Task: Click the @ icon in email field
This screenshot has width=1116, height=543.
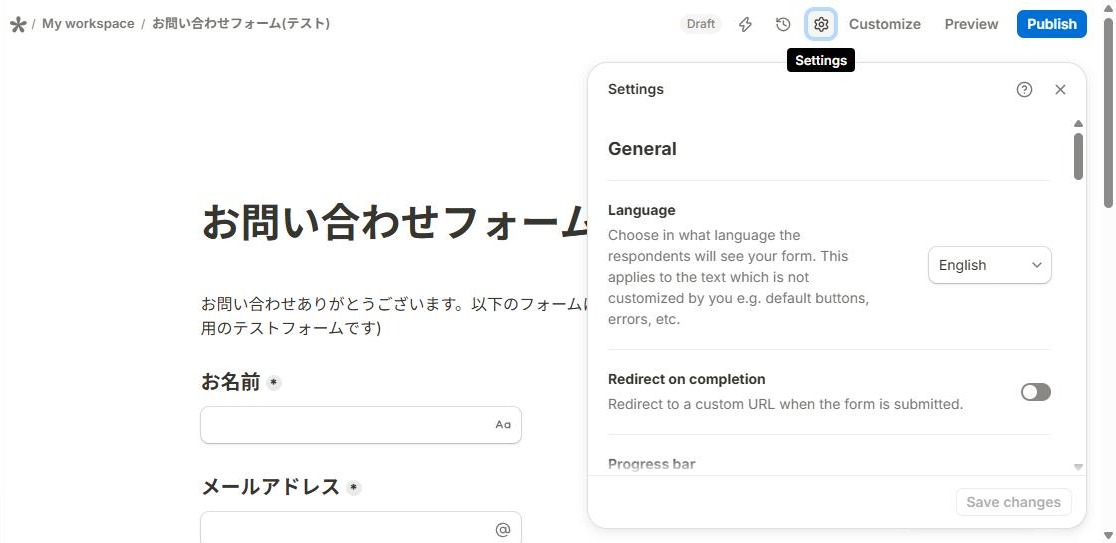Action: (503, 529)
